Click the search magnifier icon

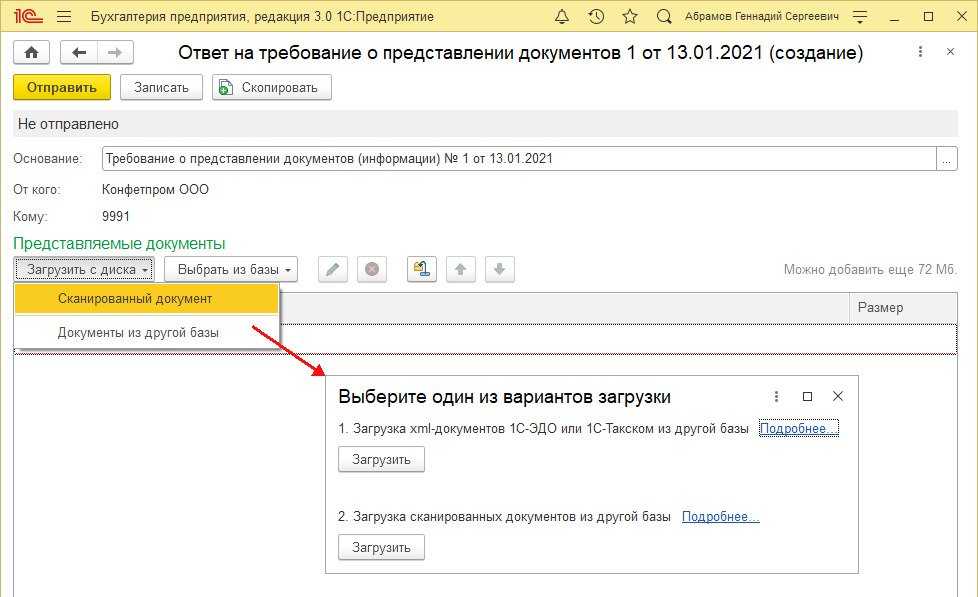[x=664, y=17]
